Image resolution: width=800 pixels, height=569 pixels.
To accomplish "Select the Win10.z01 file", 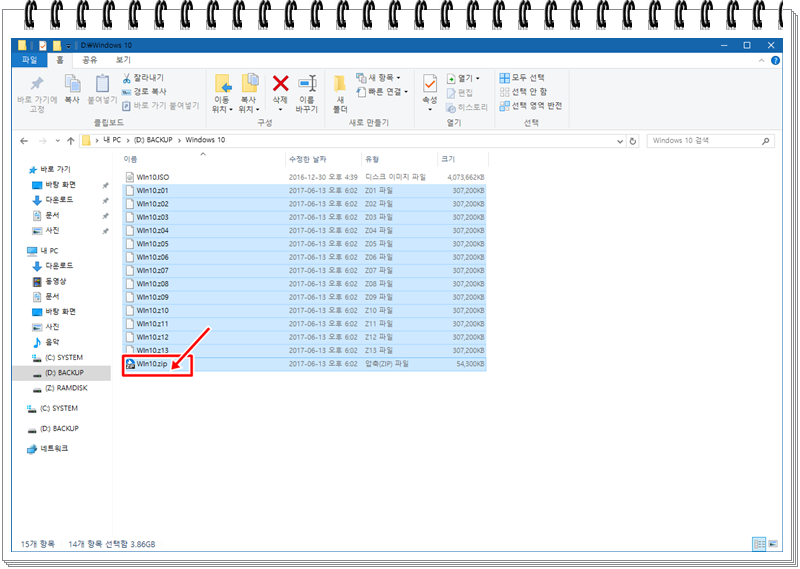I will (304, 190).
